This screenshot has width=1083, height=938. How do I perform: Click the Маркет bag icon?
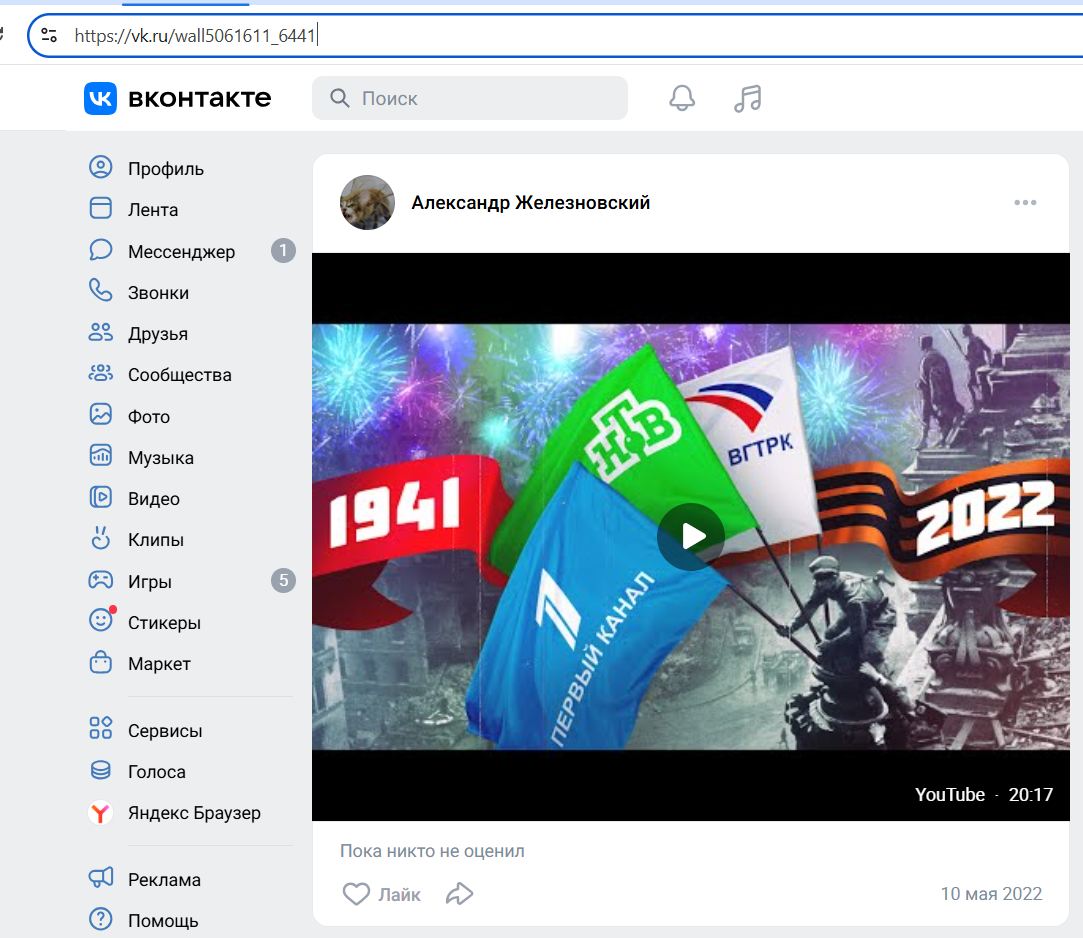coord(101,662)
